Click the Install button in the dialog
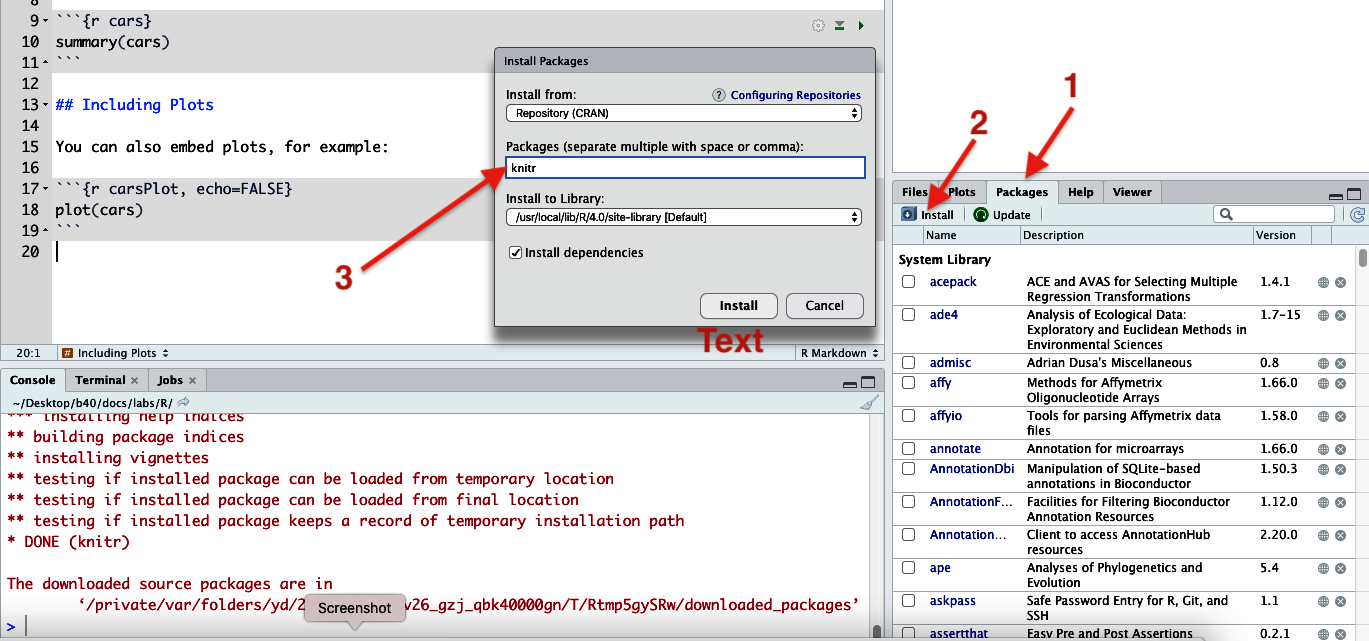The height and width of the screenshot is (641, 1369). [738, 306]
